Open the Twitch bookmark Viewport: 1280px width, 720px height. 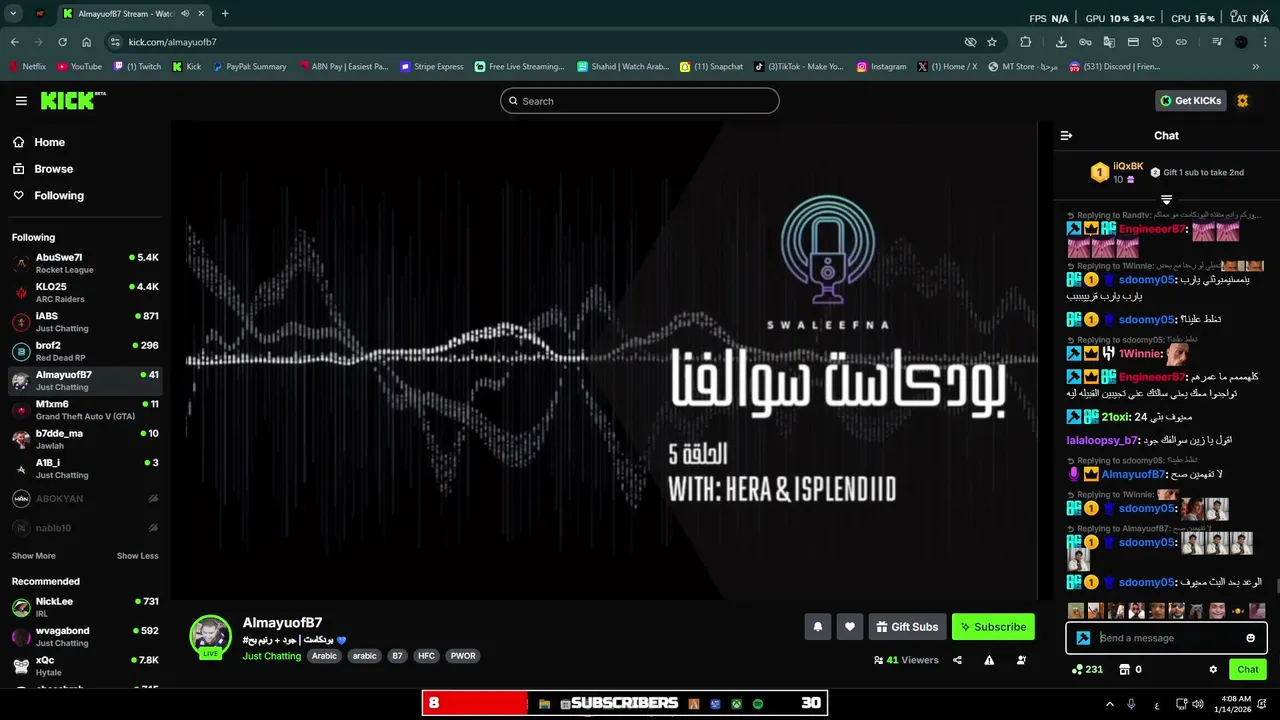(x=137, y=67)
